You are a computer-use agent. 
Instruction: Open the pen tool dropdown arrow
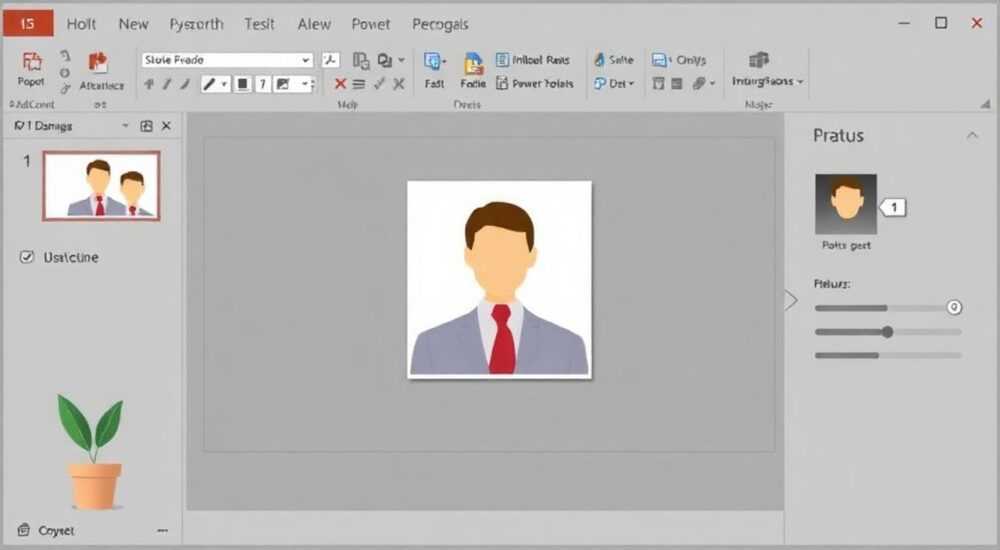[224, 84]
